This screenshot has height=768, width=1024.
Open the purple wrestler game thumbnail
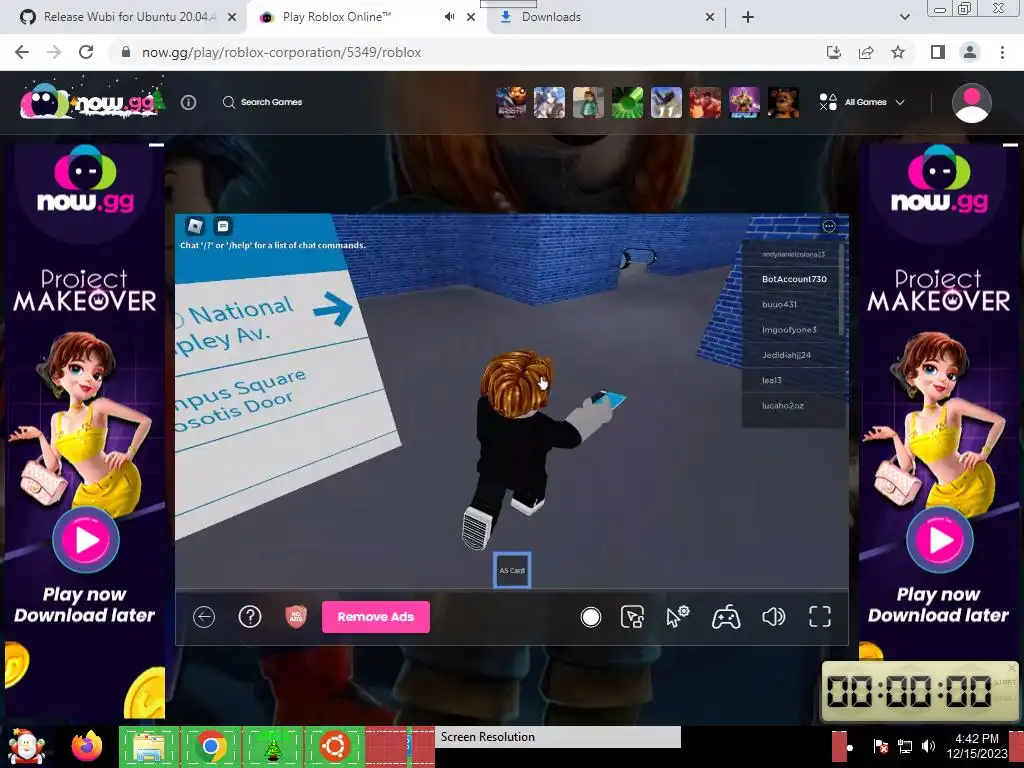pyautogui.click(x=744, y=103)
